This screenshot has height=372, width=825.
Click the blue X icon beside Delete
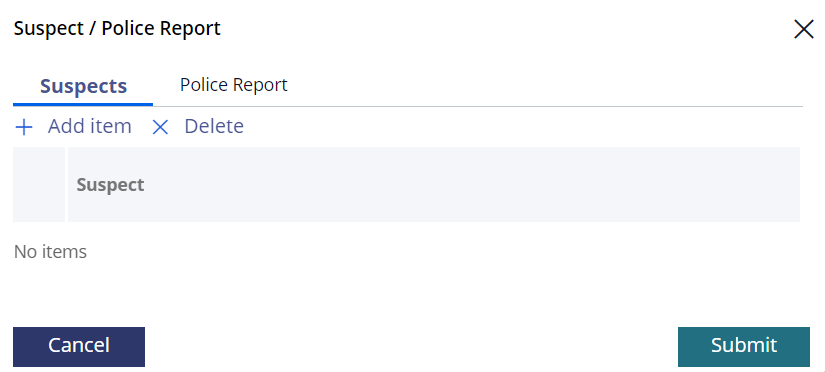pyautogui.click(x=160, y=127)
